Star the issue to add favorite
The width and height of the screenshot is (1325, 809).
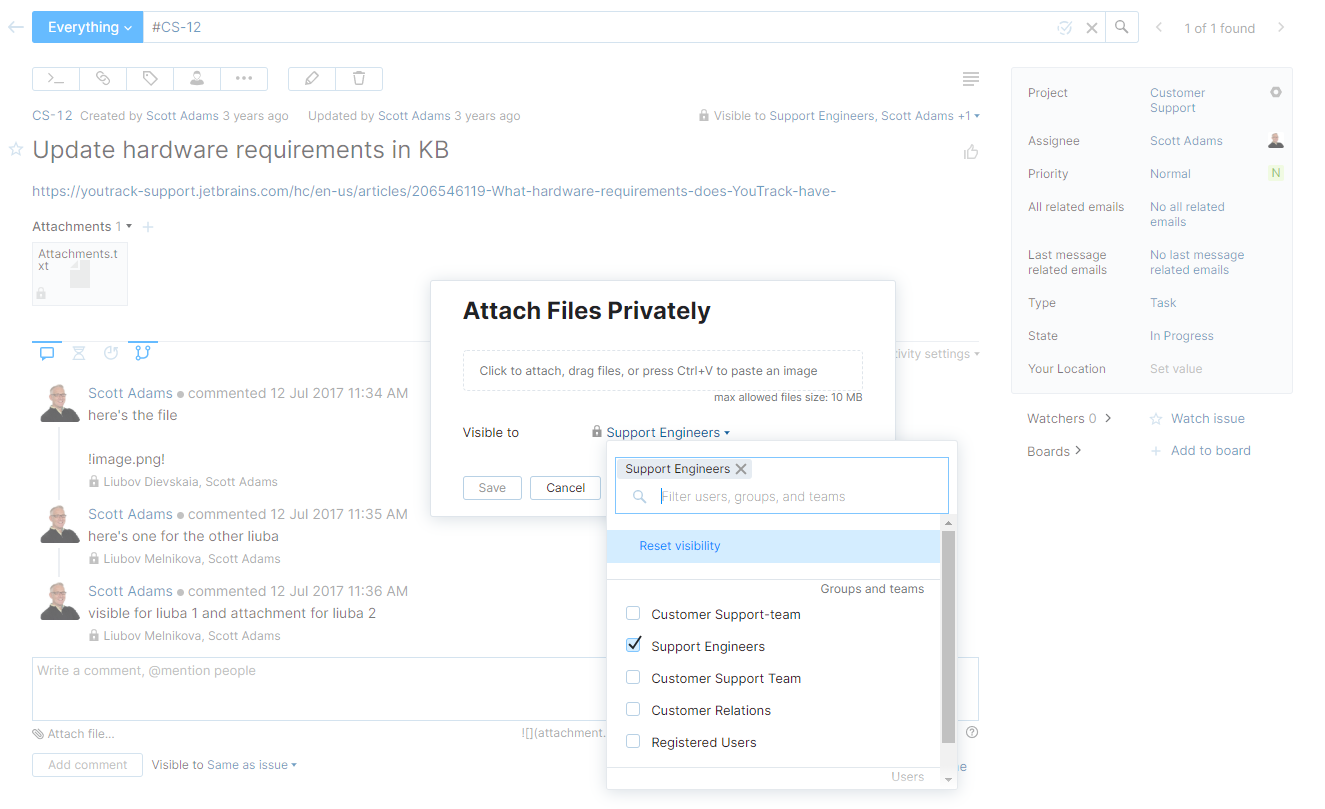pos(15,150)
